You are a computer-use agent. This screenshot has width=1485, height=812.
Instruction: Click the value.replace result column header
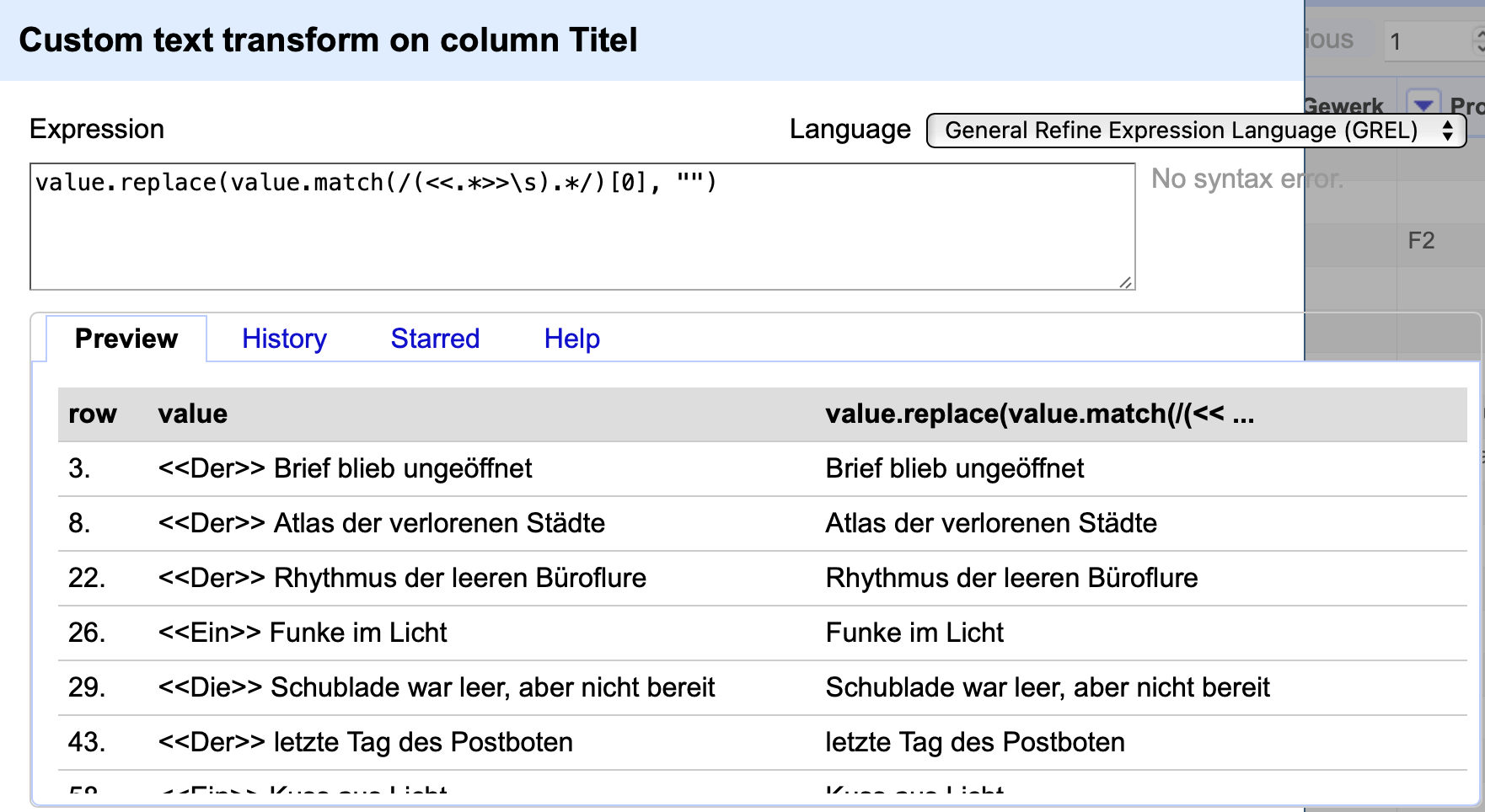[1040, 414]
